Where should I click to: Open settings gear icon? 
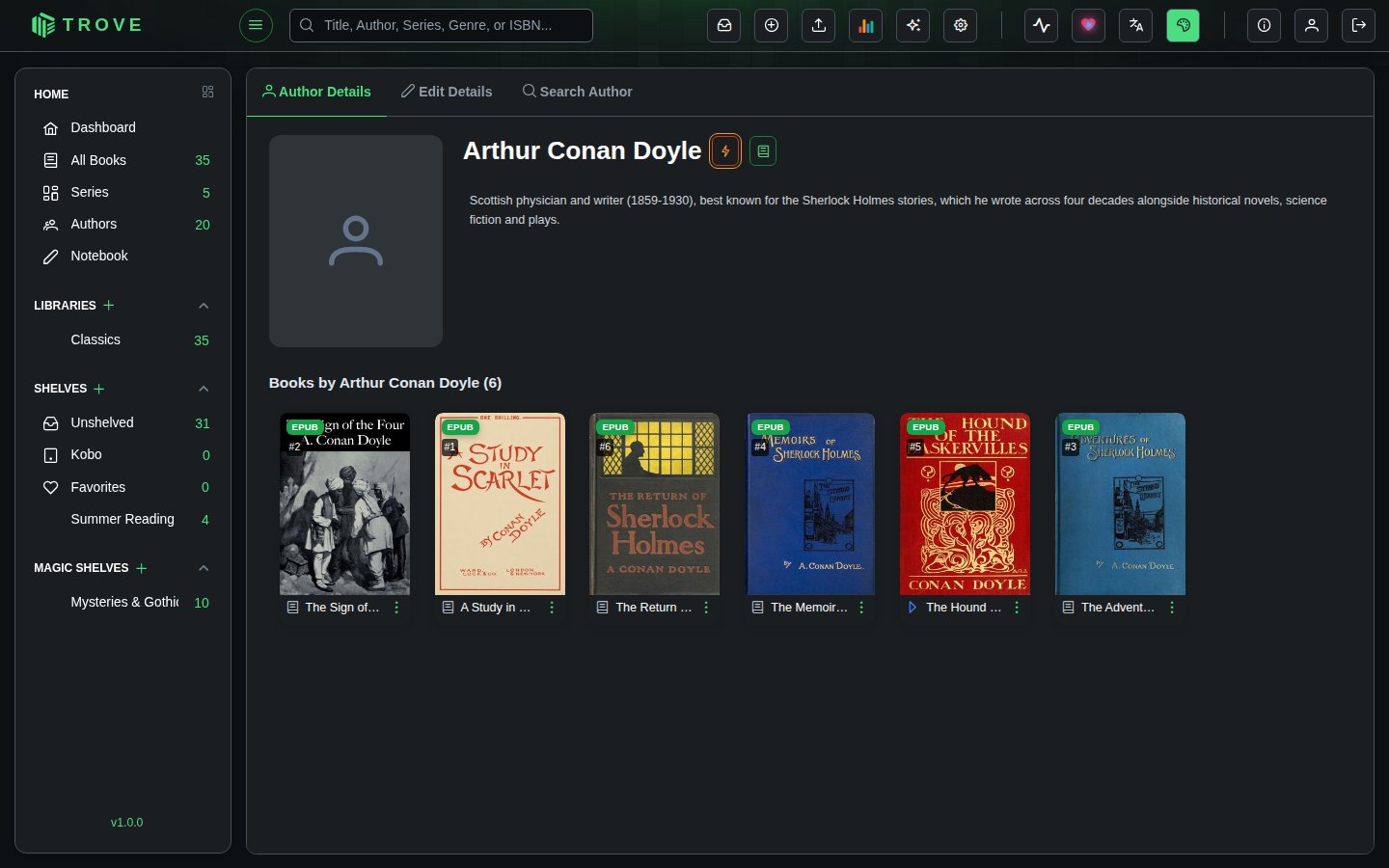click(961, 25)
